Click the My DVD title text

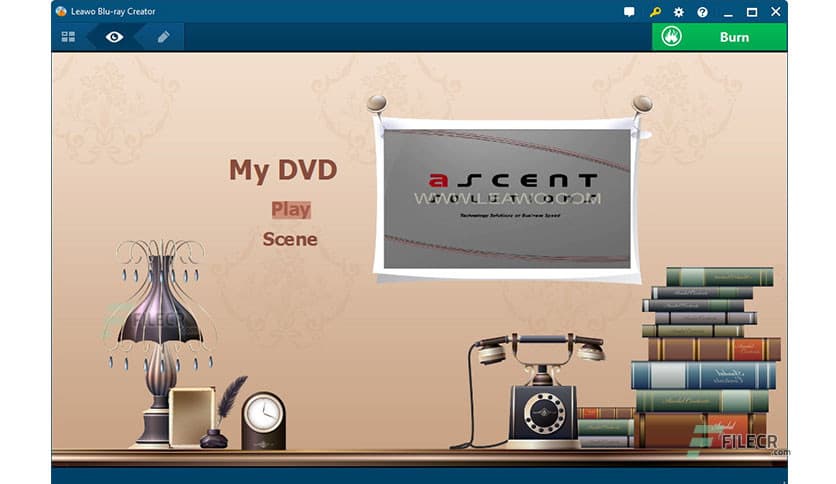283,170
